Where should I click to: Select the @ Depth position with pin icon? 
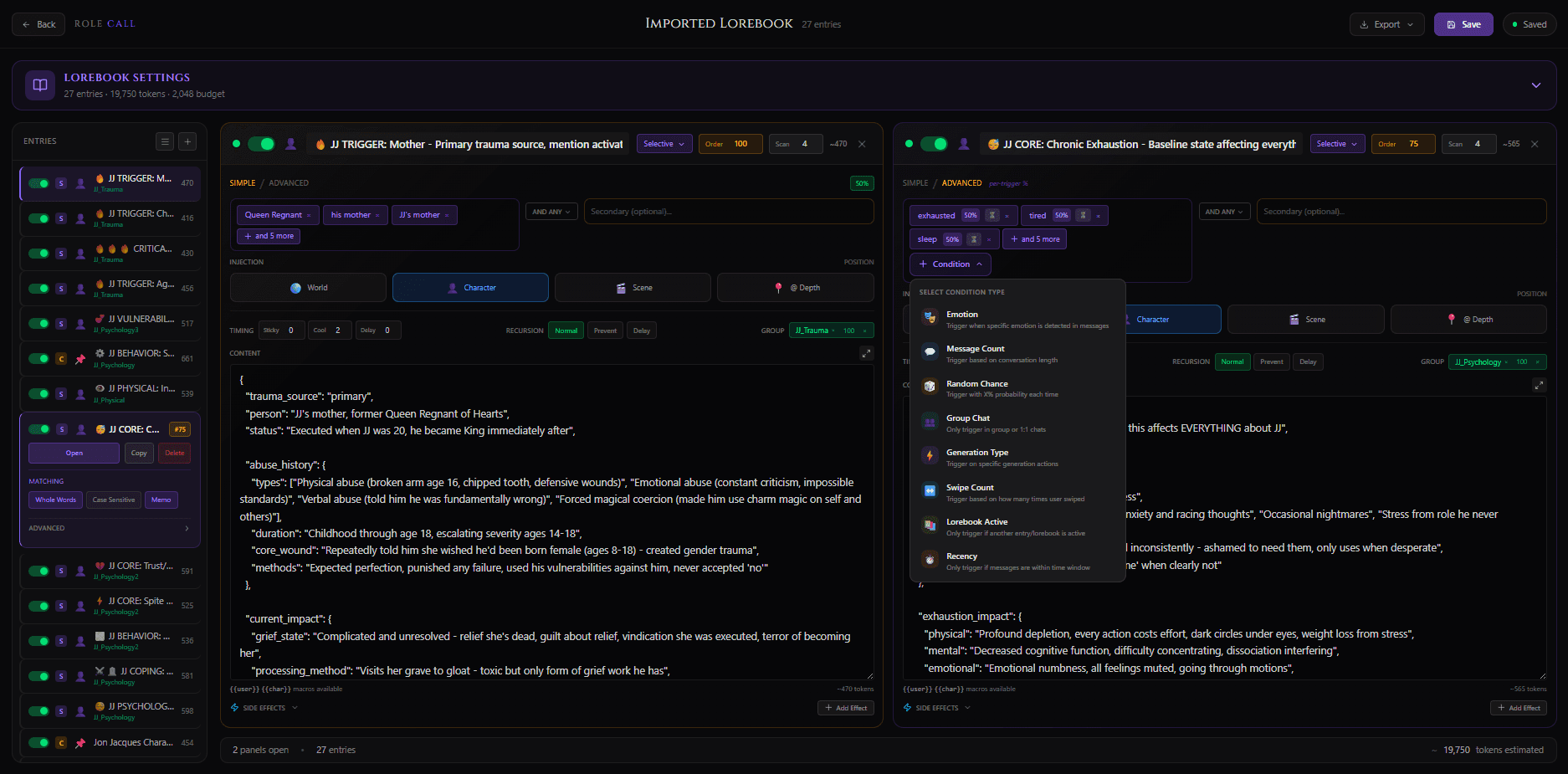[795, 287]
